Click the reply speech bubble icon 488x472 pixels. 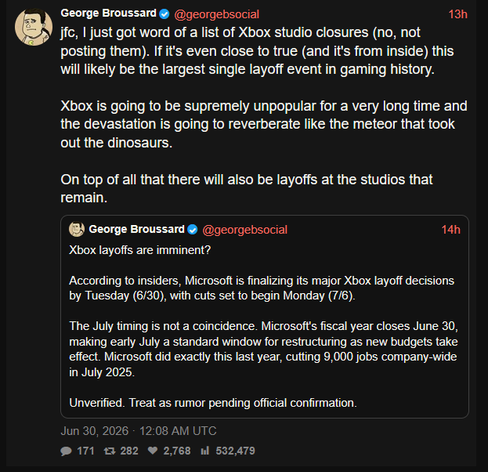tap(66, 451)
